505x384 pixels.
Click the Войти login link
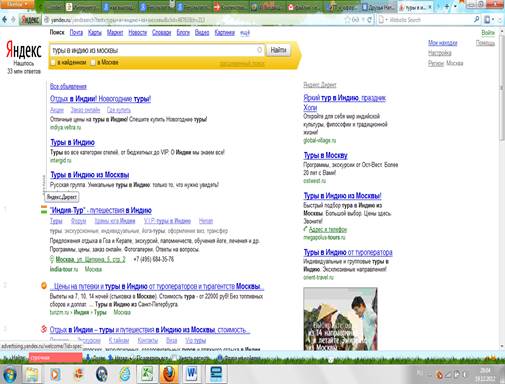tap(488, 33)
